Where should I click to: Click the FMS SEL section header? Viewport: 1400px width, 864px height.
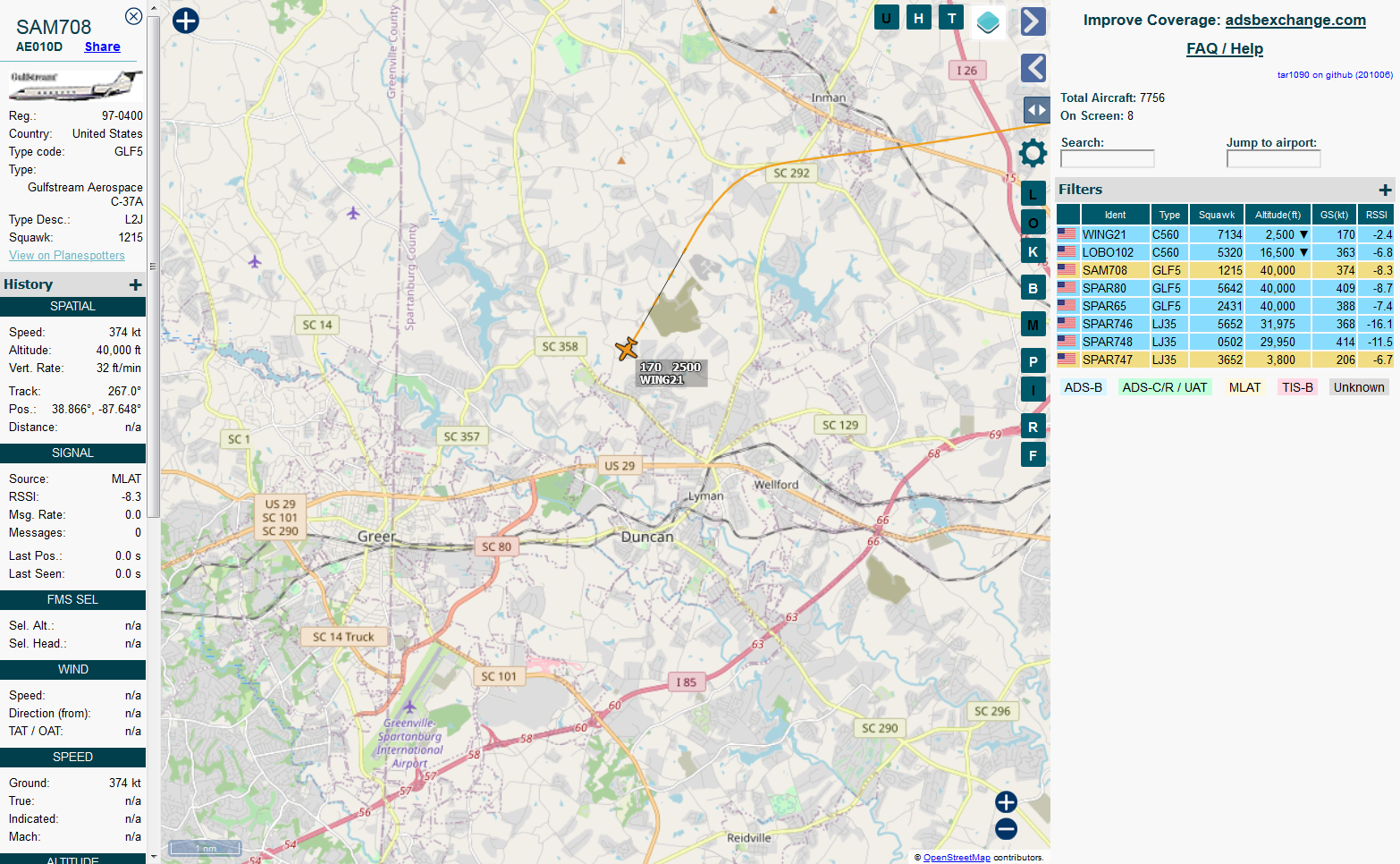tap(72, 599)
